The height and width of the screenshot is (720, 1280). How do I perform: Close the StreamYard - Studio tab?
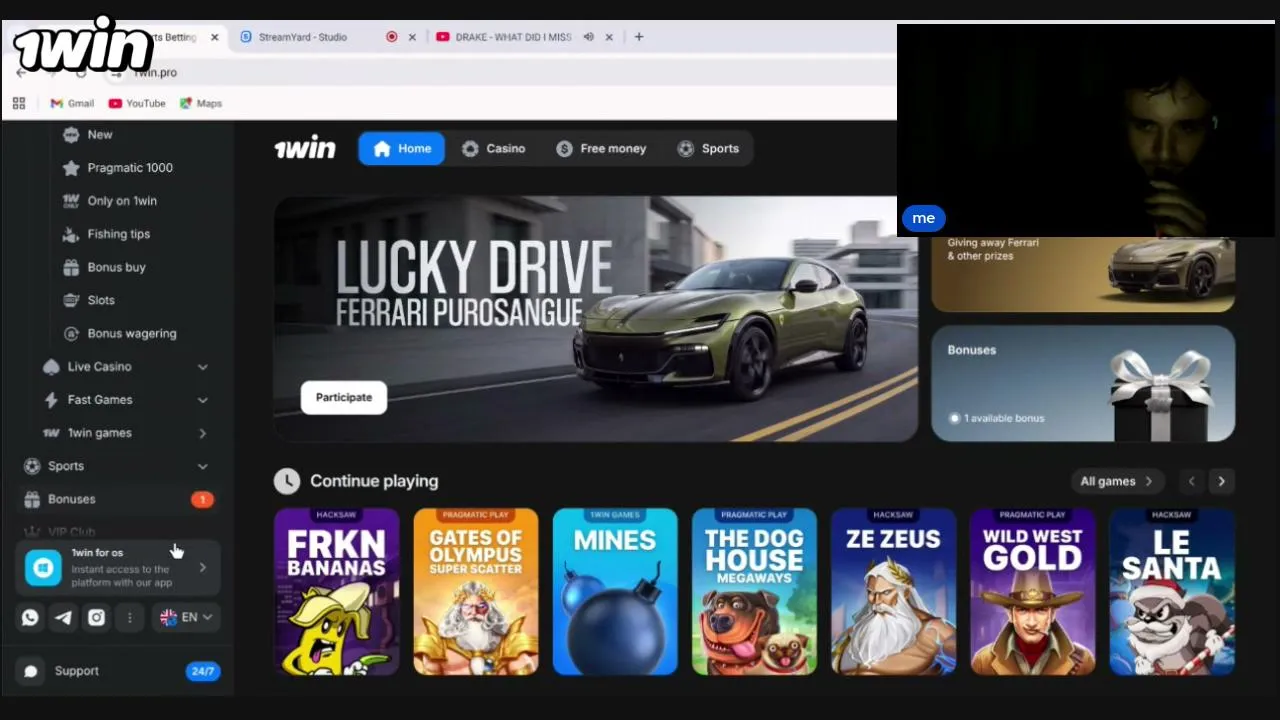[412, 37]
